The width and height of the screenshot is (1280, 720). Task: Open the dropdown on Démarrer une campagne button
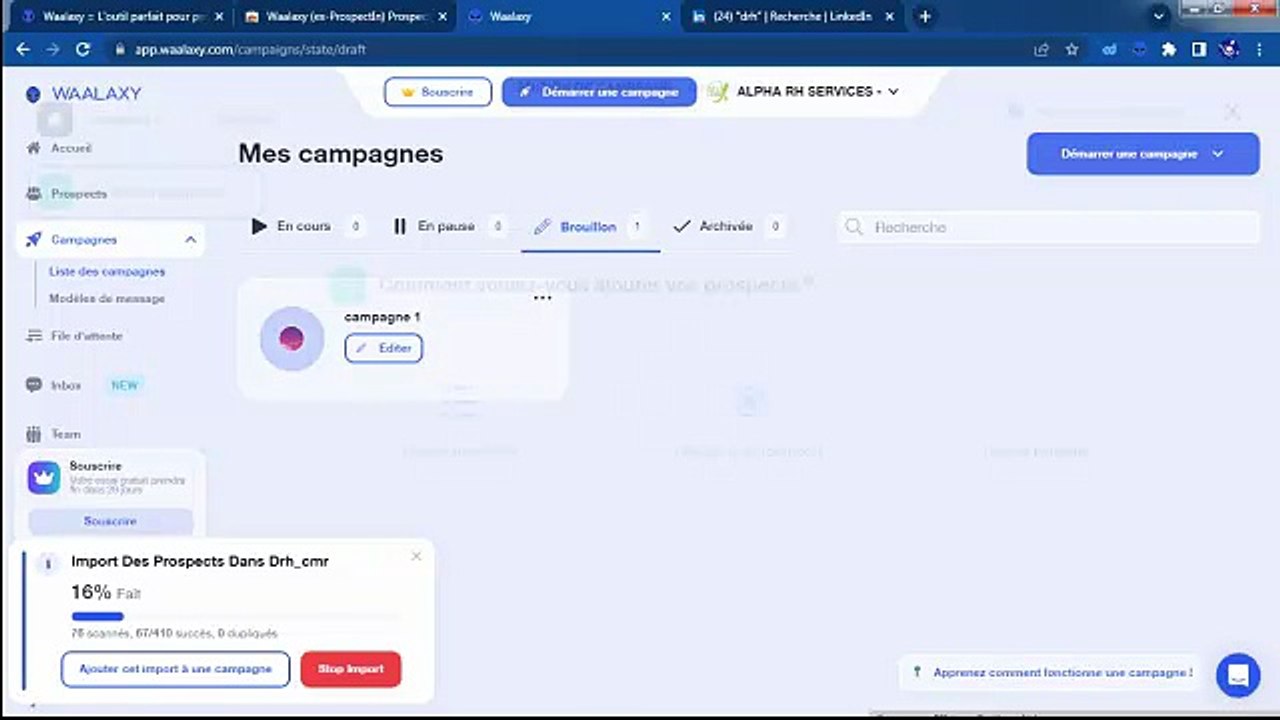1217,154
